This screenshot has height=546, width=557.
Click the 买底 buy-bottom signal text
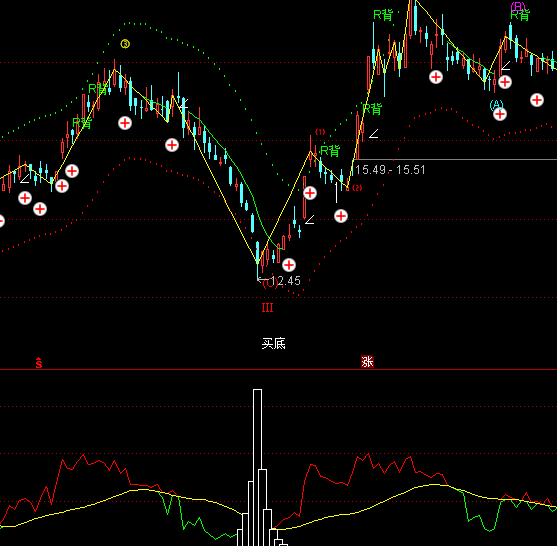click(x=274, y=344)
